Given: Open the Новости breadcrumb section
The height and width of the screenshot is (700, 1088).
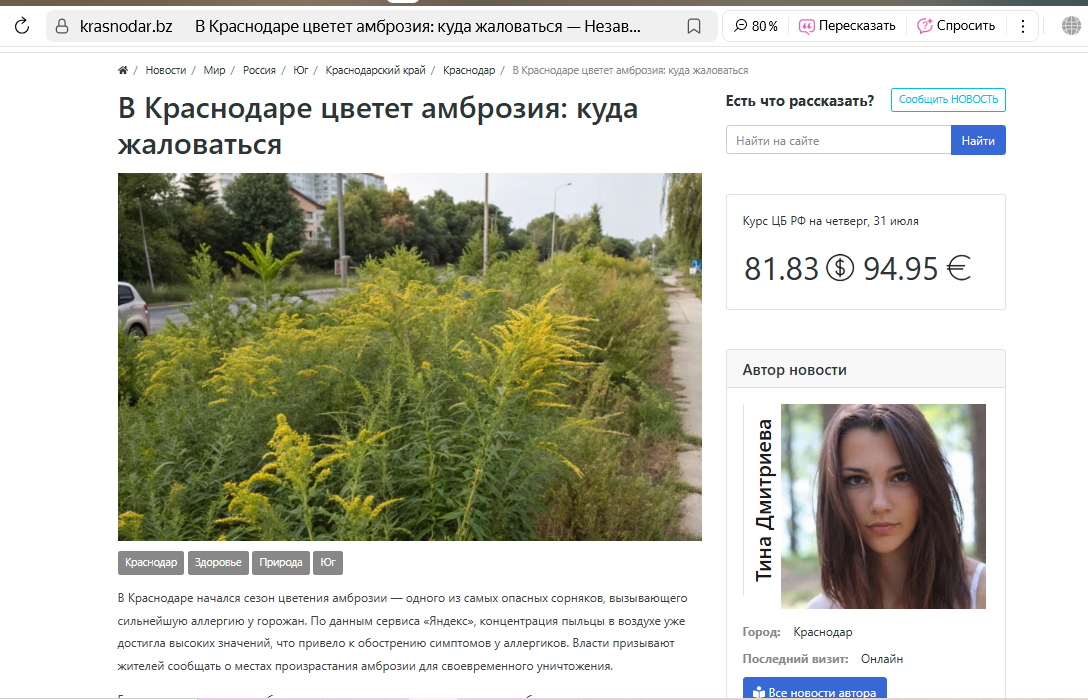Looking at the screenshot, I should [166, 70].
